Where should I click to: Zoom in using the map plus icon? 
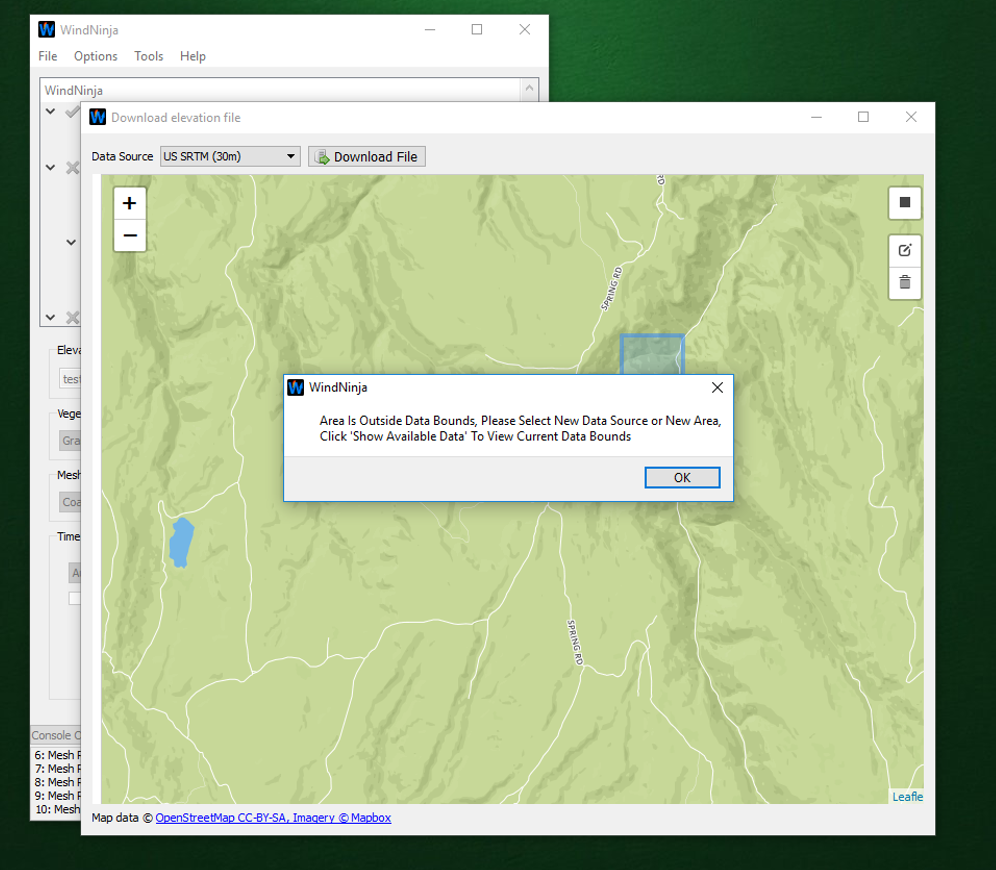click(129, 202)
